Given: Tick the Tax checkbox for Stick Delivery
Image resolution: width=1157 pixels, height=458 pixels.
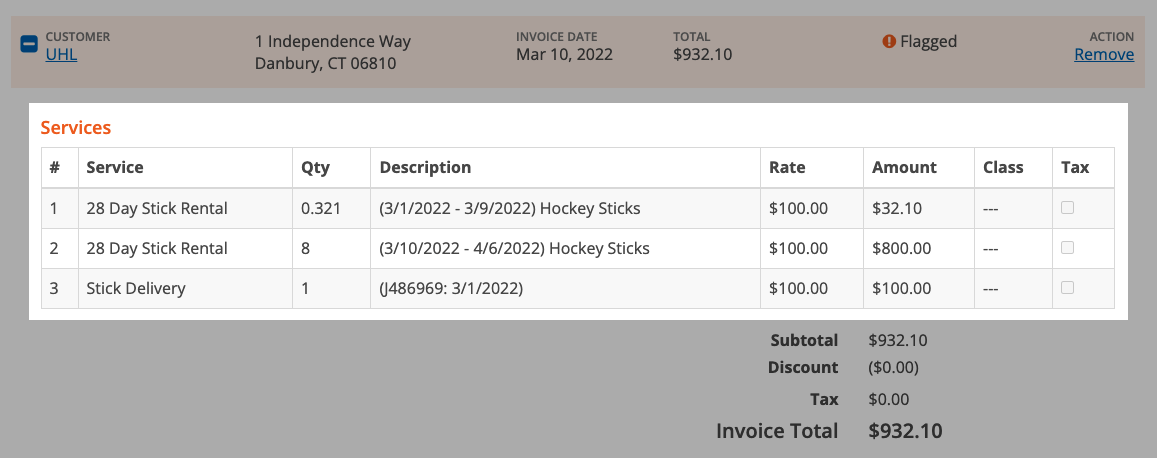Looking at the screenshot, I should pos(1067,288).
